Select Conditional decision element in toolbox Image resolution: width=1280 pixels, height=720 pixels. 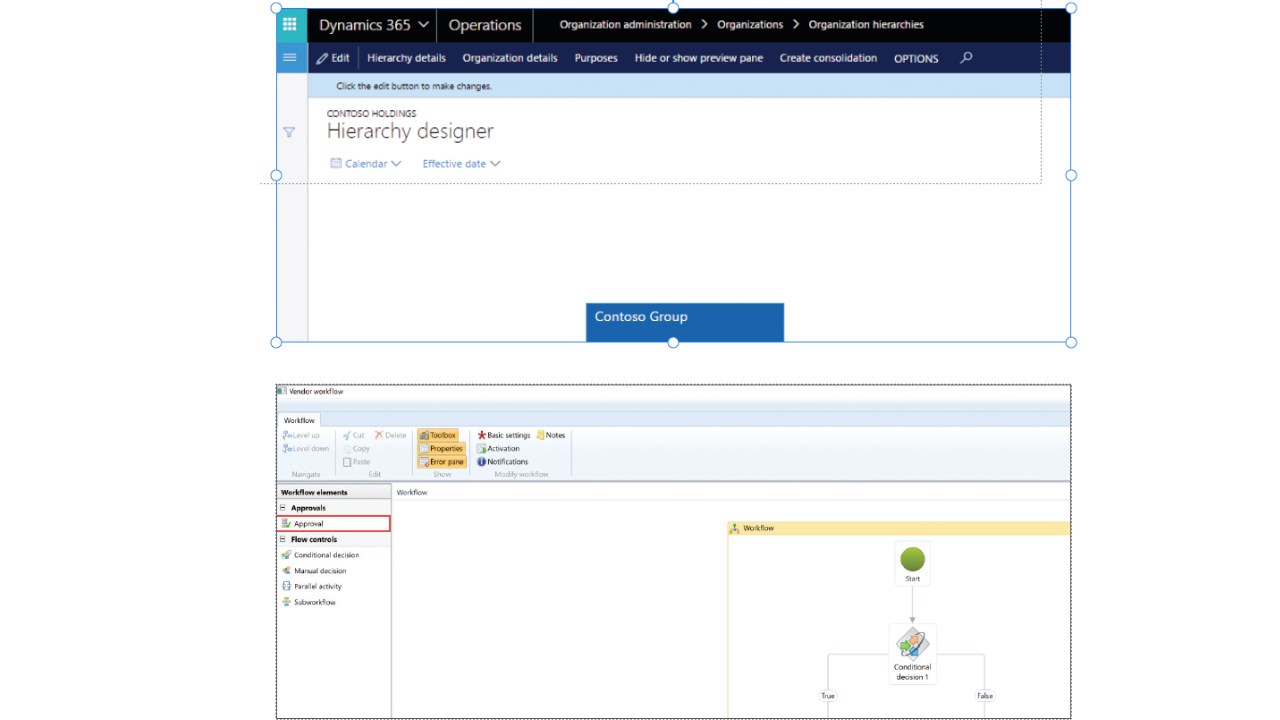click(x=320, y=555)
